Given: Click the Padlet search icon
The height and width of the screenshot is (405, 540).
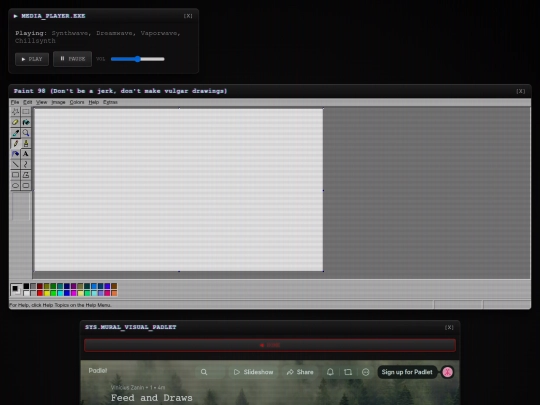Looking at the screenshot, I should tap(204, 372).
